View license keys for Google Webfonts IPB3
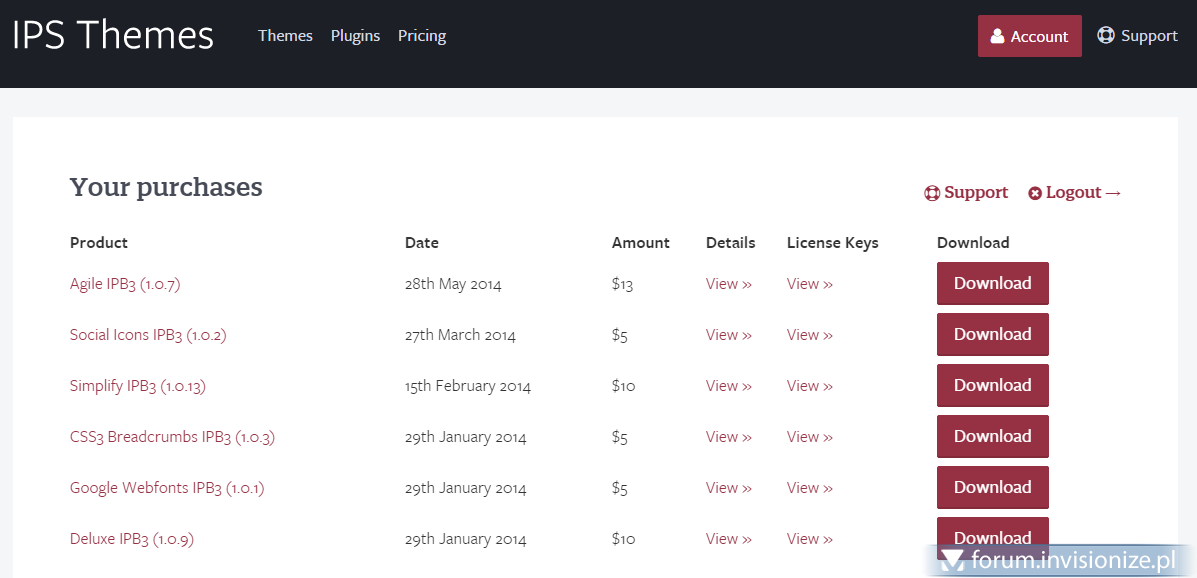This screenshot has height=578, width=1197. point(809,488)
